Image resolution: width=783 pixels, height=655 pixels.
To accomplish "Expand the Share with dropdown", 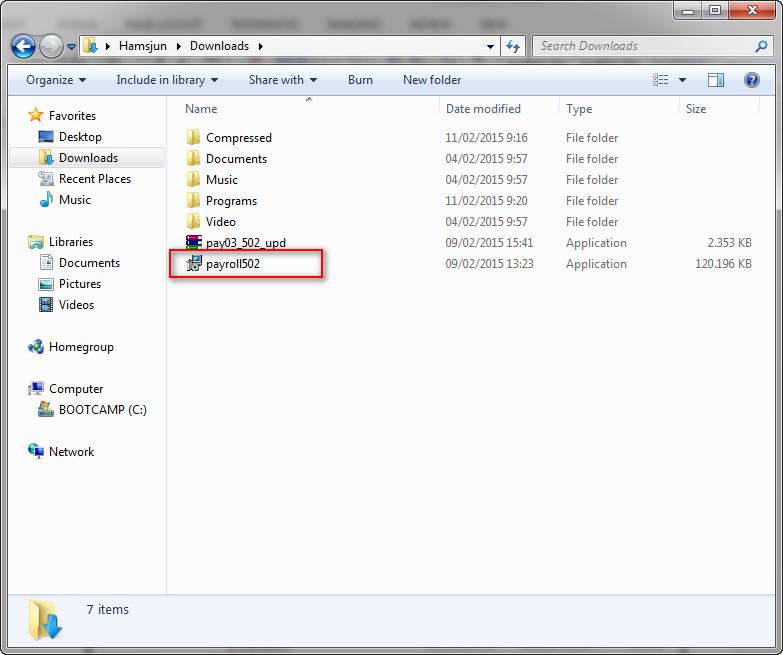I will (x=283, y=80).
